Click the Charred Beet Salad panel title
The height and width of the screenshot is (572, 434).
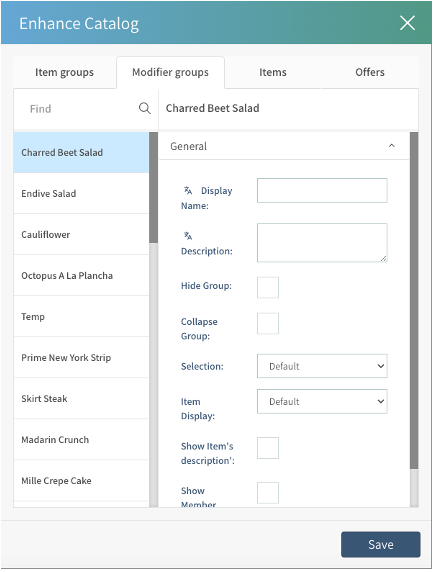tap(213, 108)
